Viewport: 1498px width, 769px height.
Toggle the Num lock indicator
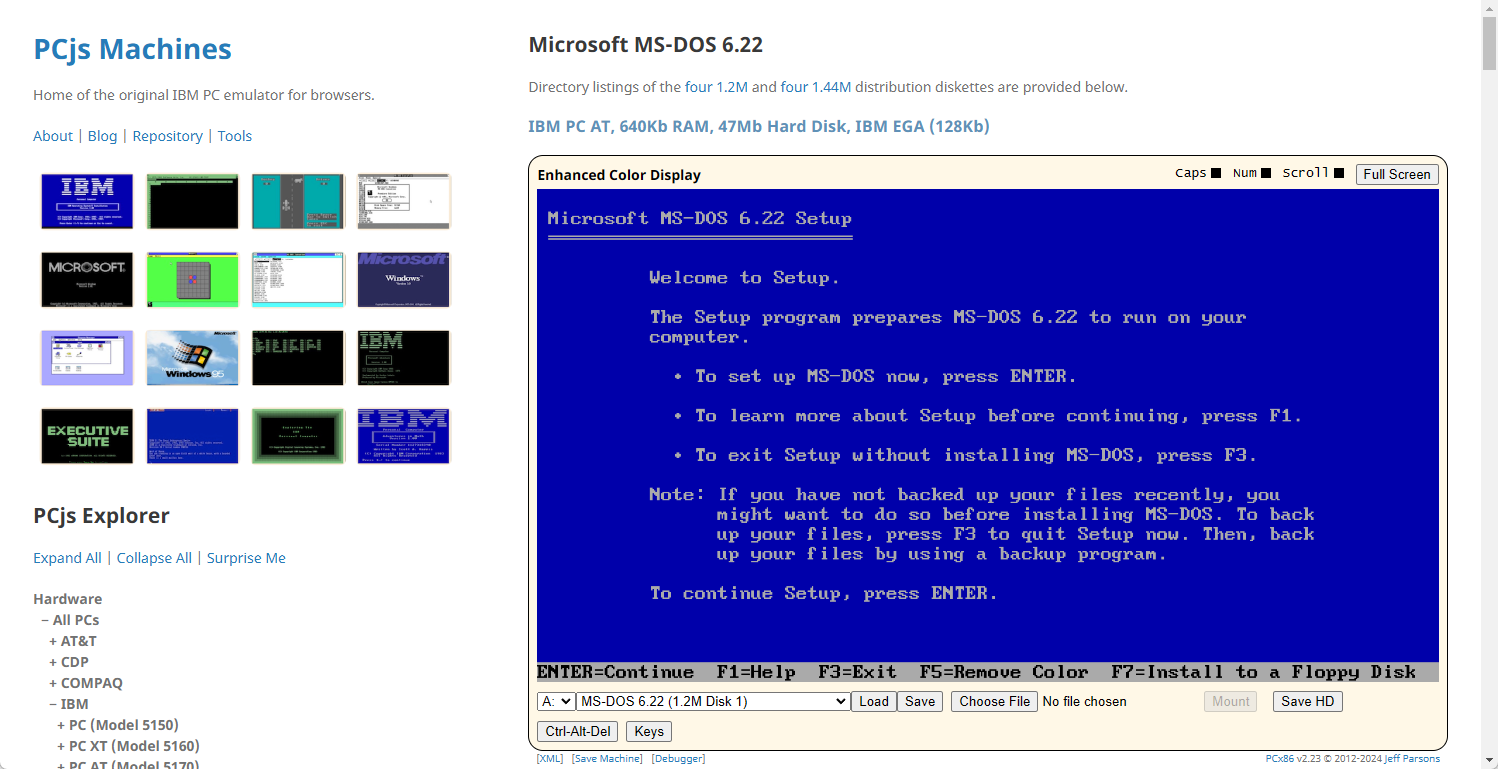click(1266, 173)
